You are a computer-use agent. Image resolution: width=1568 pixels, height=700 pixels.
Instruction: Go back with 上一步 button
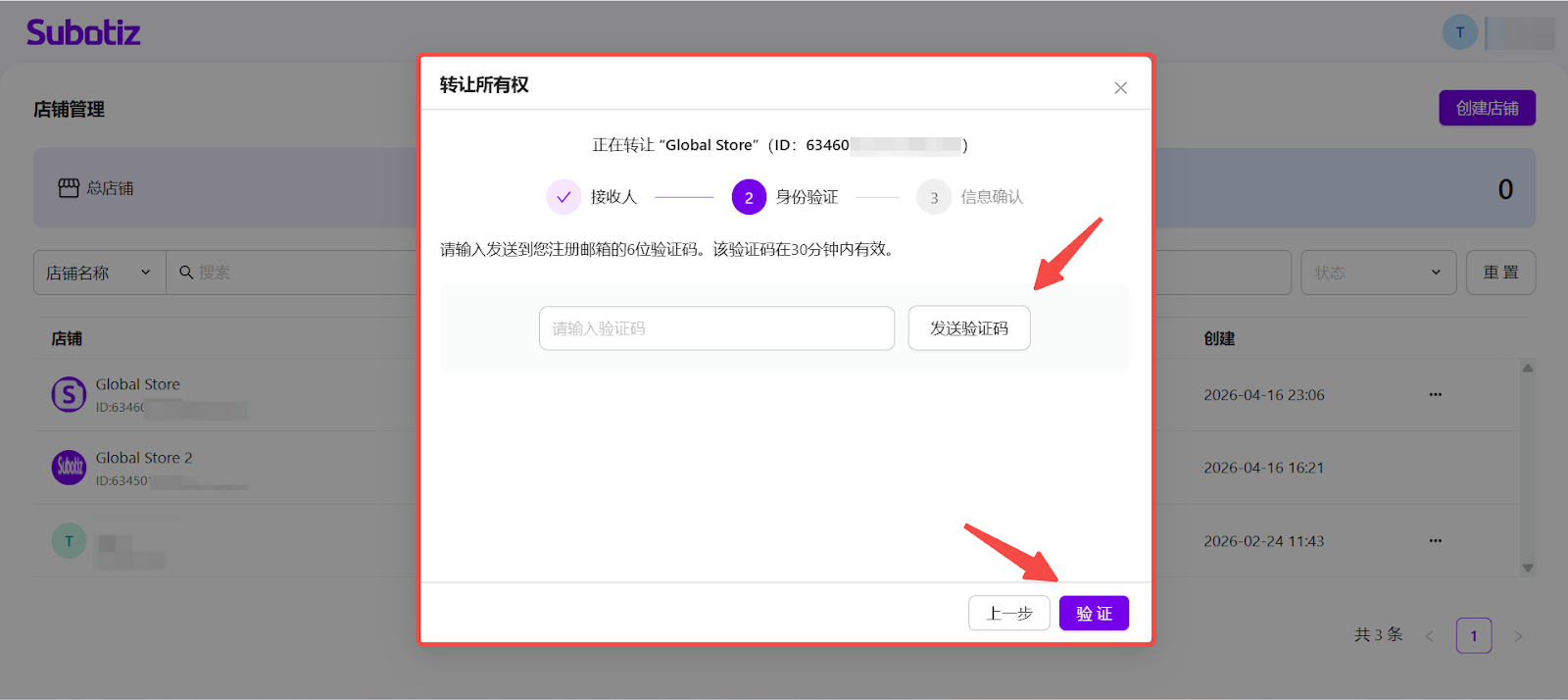pyautogui.click(x=1009, y=614)
